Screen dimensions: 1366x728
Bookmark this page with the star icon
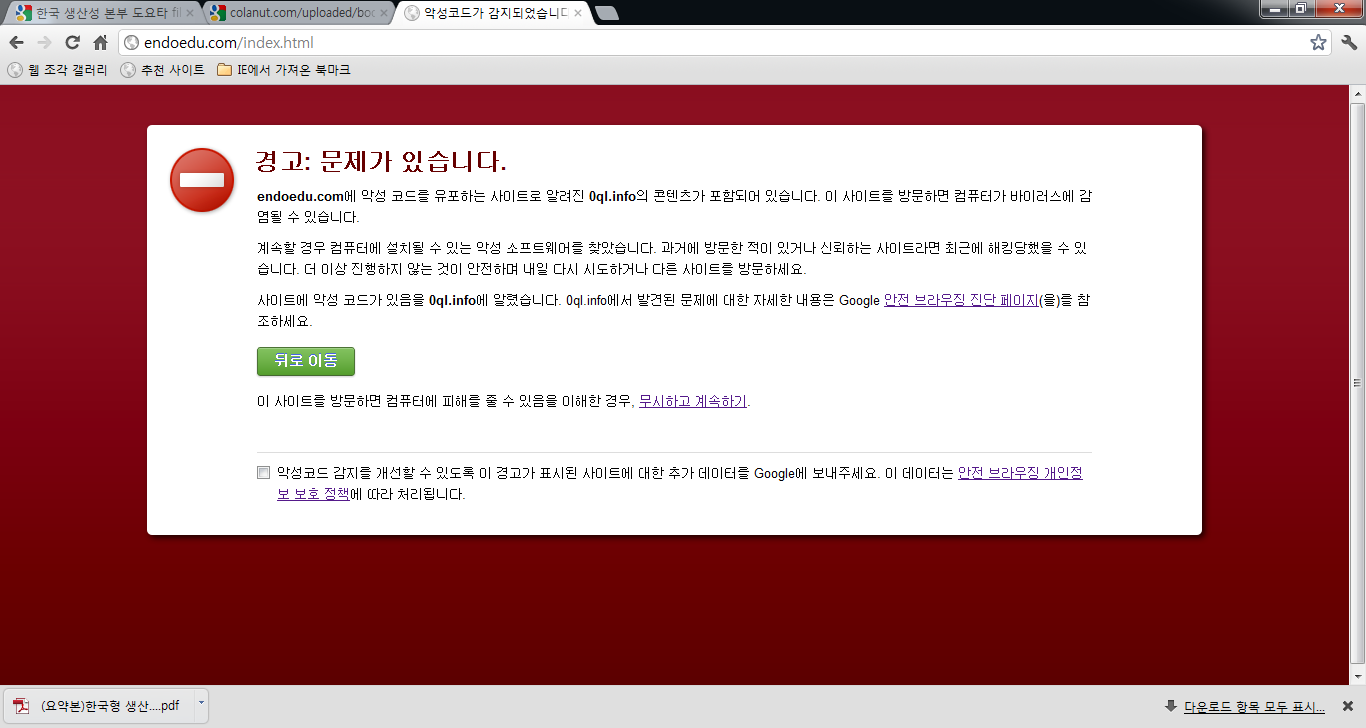1318,42
